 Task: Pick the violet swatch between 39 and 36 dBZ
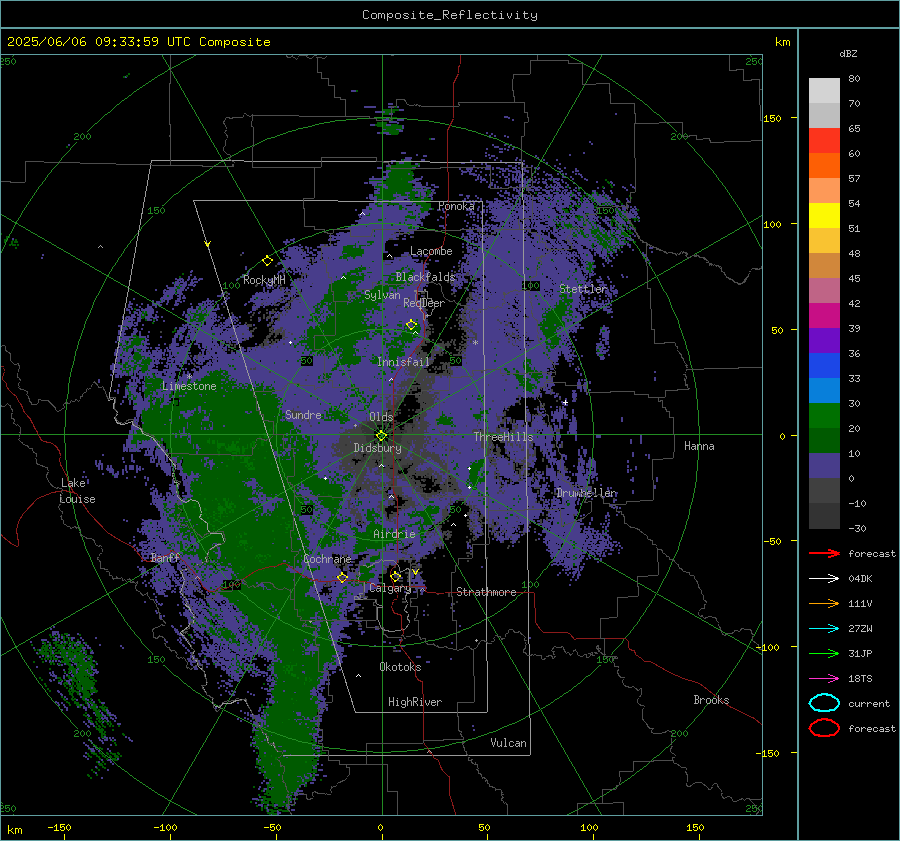point(824,340)
